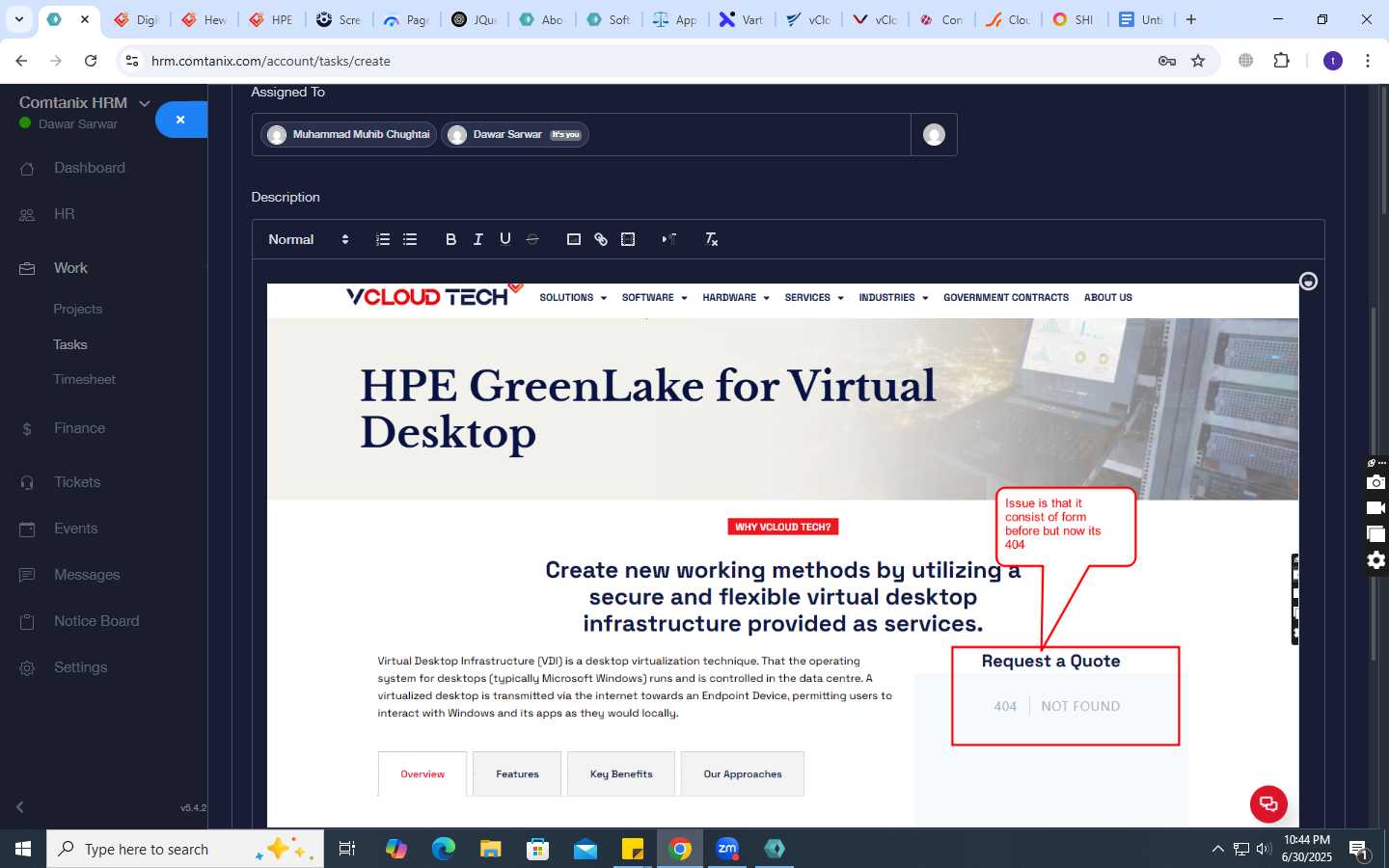Collapse sidebar with the left chevron
Image resolution: width=1389 pixels, height=868 pixels.
pyautogui.click(x=20, y=807)
